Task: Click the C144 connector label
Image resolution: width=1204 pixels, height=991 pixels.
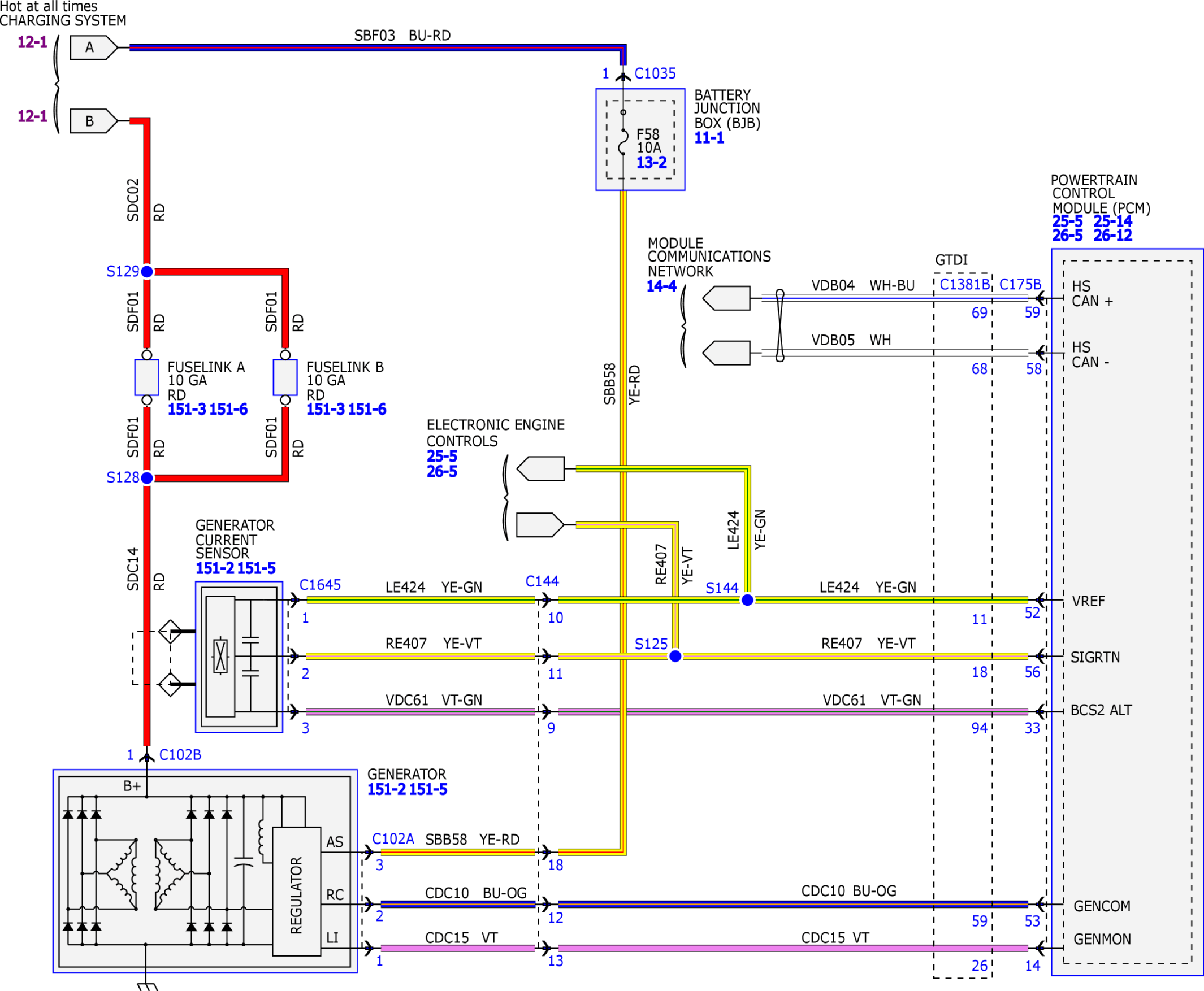Action: click(x=542, y=581)
